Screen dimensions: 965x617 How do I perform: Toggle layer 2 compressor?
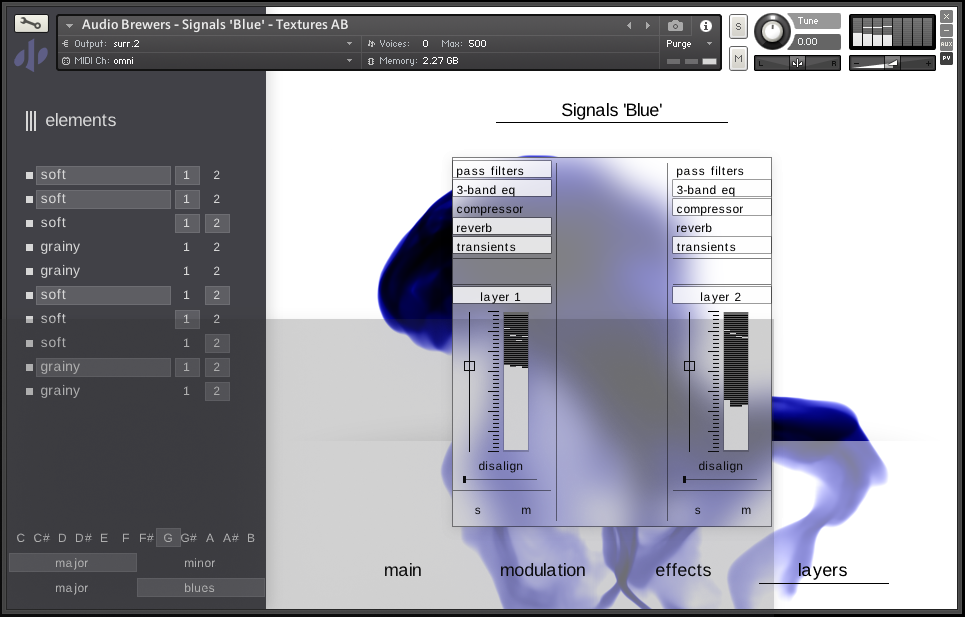[x=722, y=209]
